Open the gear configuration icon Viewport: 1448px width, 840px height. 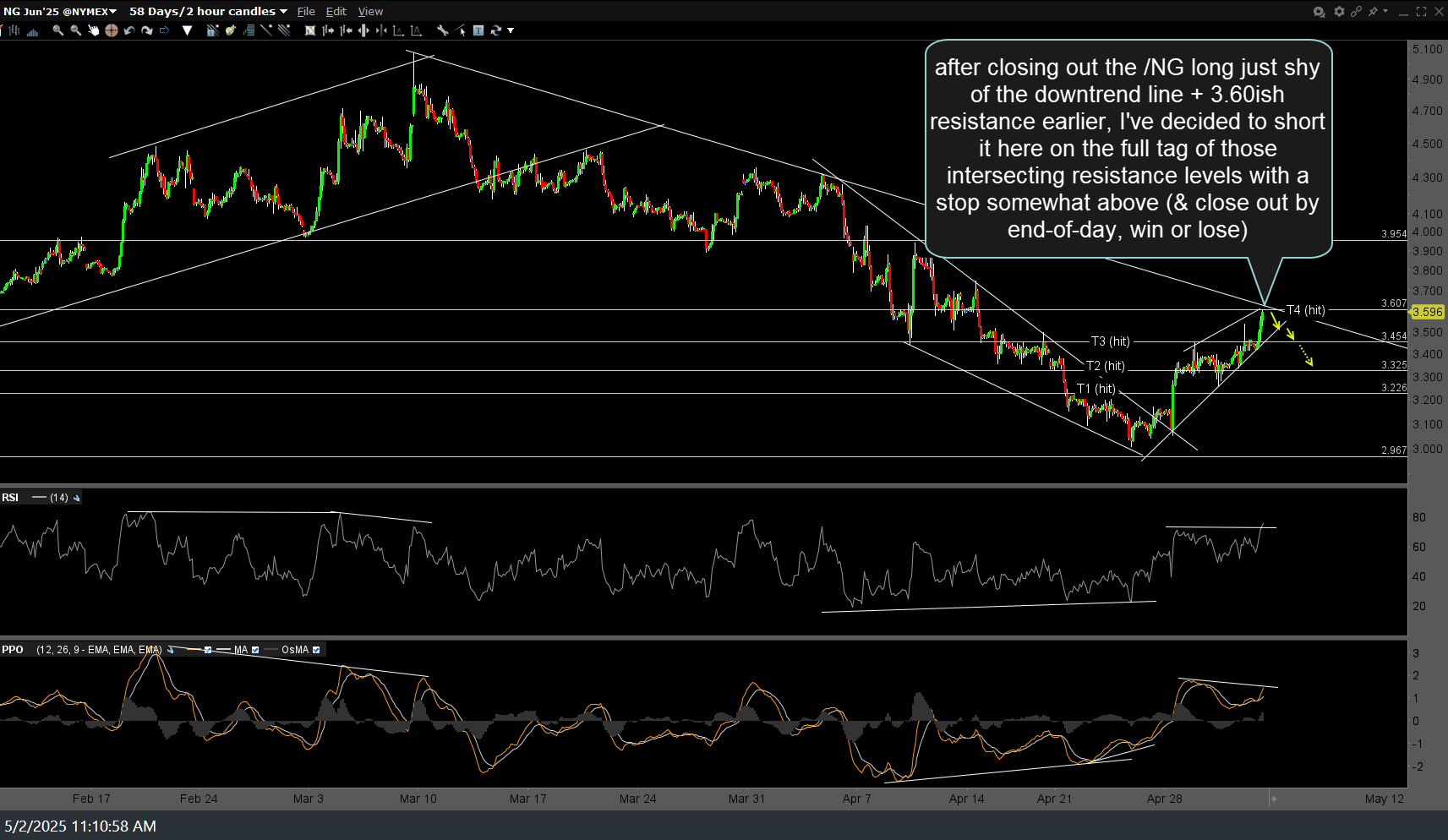pyautogui.click(x=1339, y=11)
